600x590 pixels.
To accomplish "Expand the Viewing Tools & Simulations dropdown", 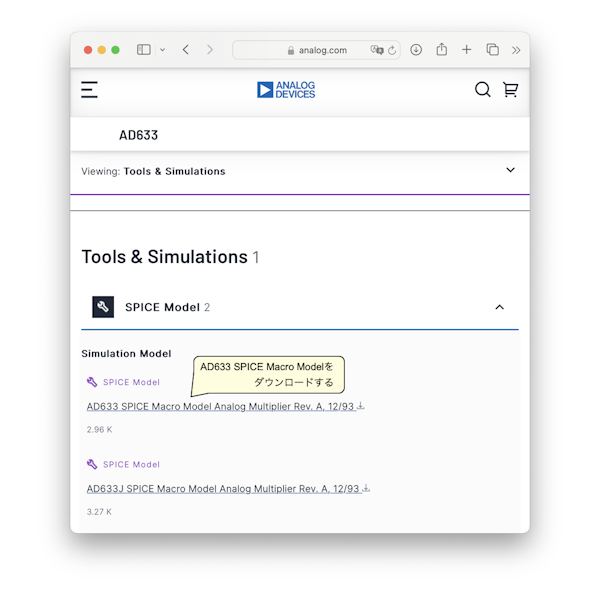I will 510,171.
